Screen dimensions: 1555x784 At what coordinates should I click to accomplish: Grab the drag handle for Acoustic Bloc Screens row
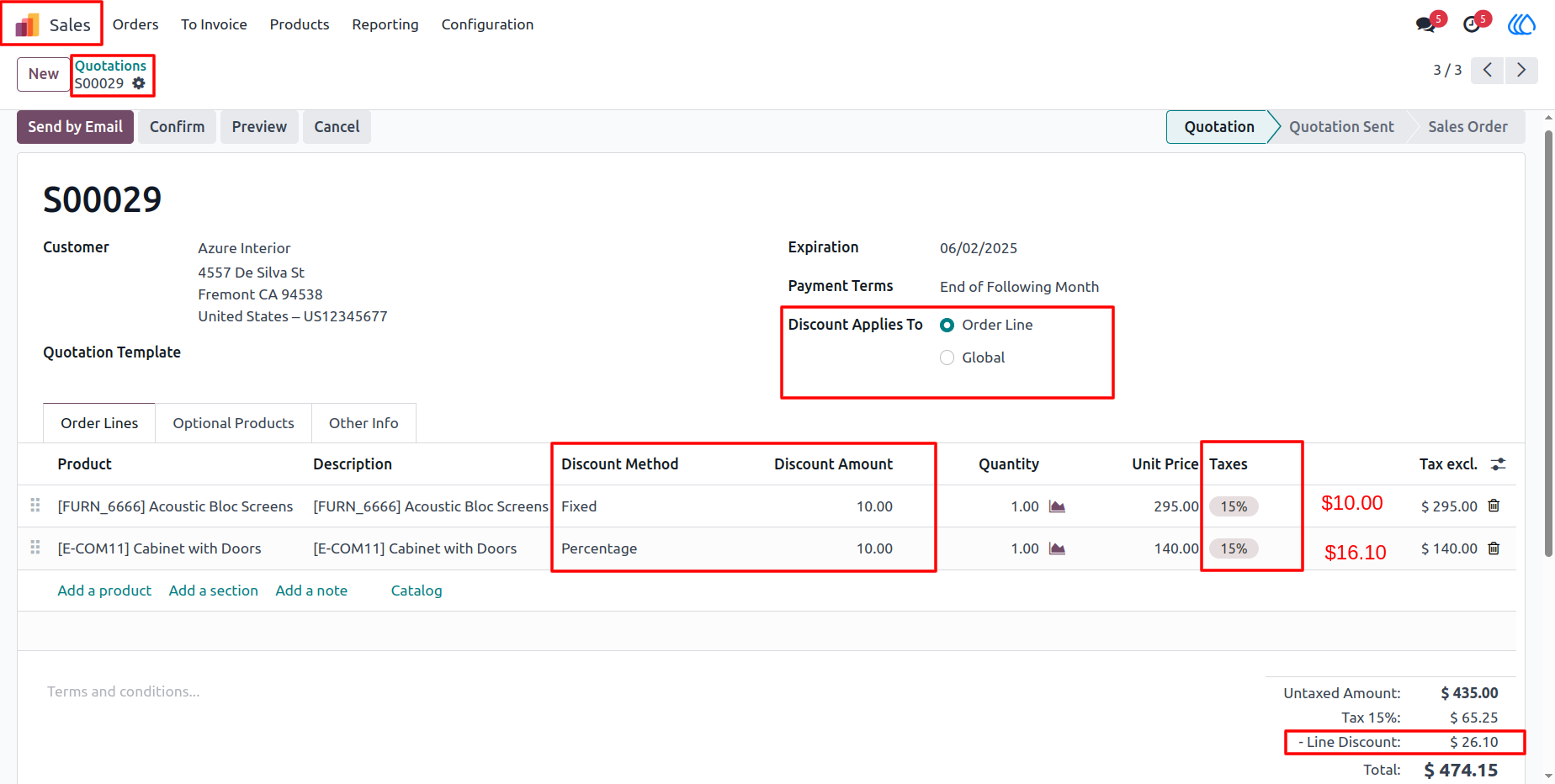(x=35, y=505)
